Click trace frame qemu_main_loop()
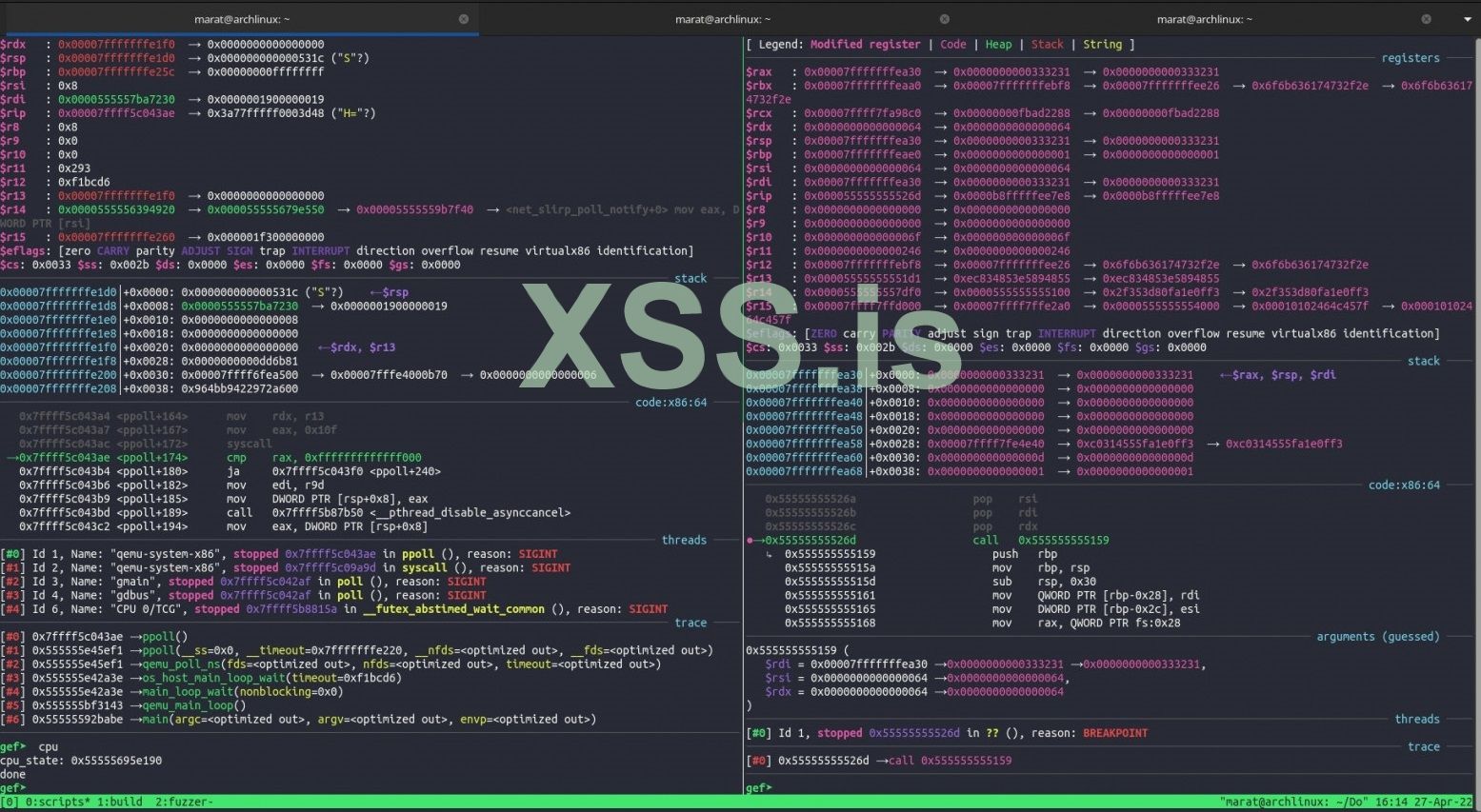This screenshot has width=1481, height=812. [123, 706]
